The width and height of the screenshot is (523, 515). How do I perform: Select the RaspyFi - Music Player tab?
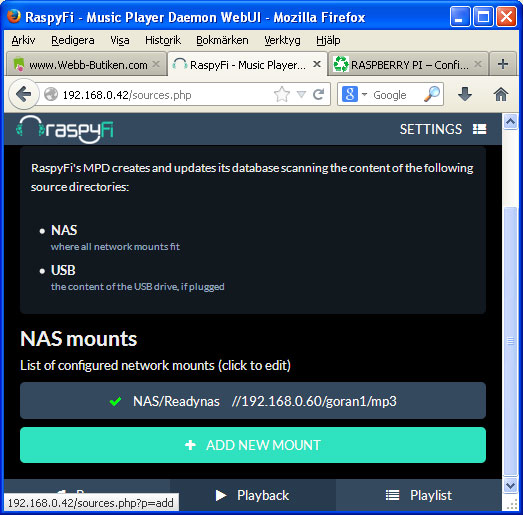pyautogui.click(x=247, y=64)
